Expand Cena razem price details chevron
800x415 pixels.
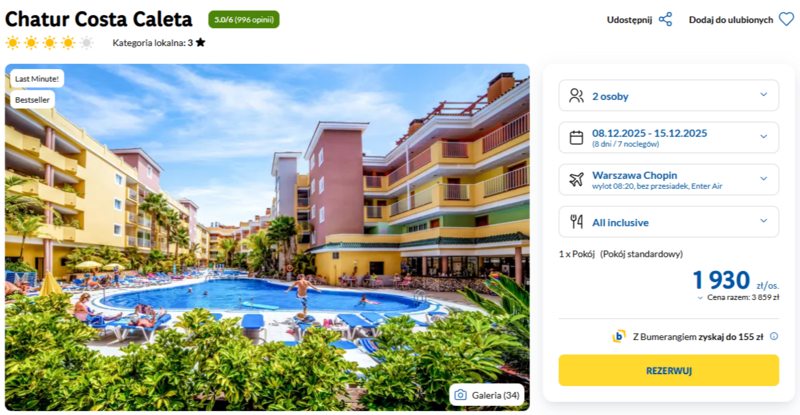pos(700,298)
